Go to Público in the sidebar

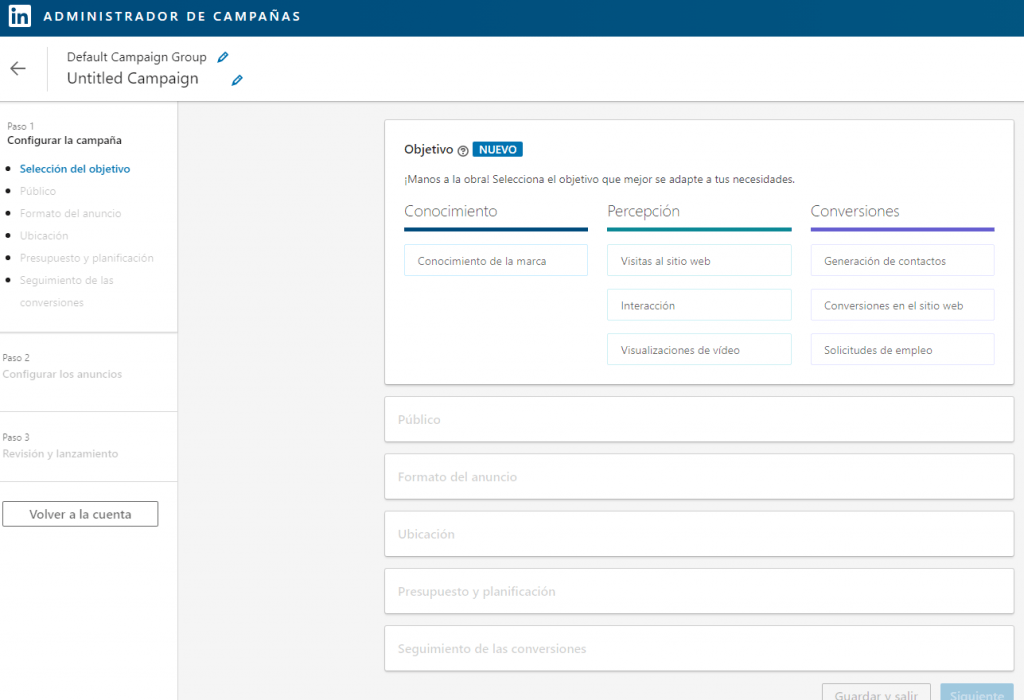tap(38, 191)
